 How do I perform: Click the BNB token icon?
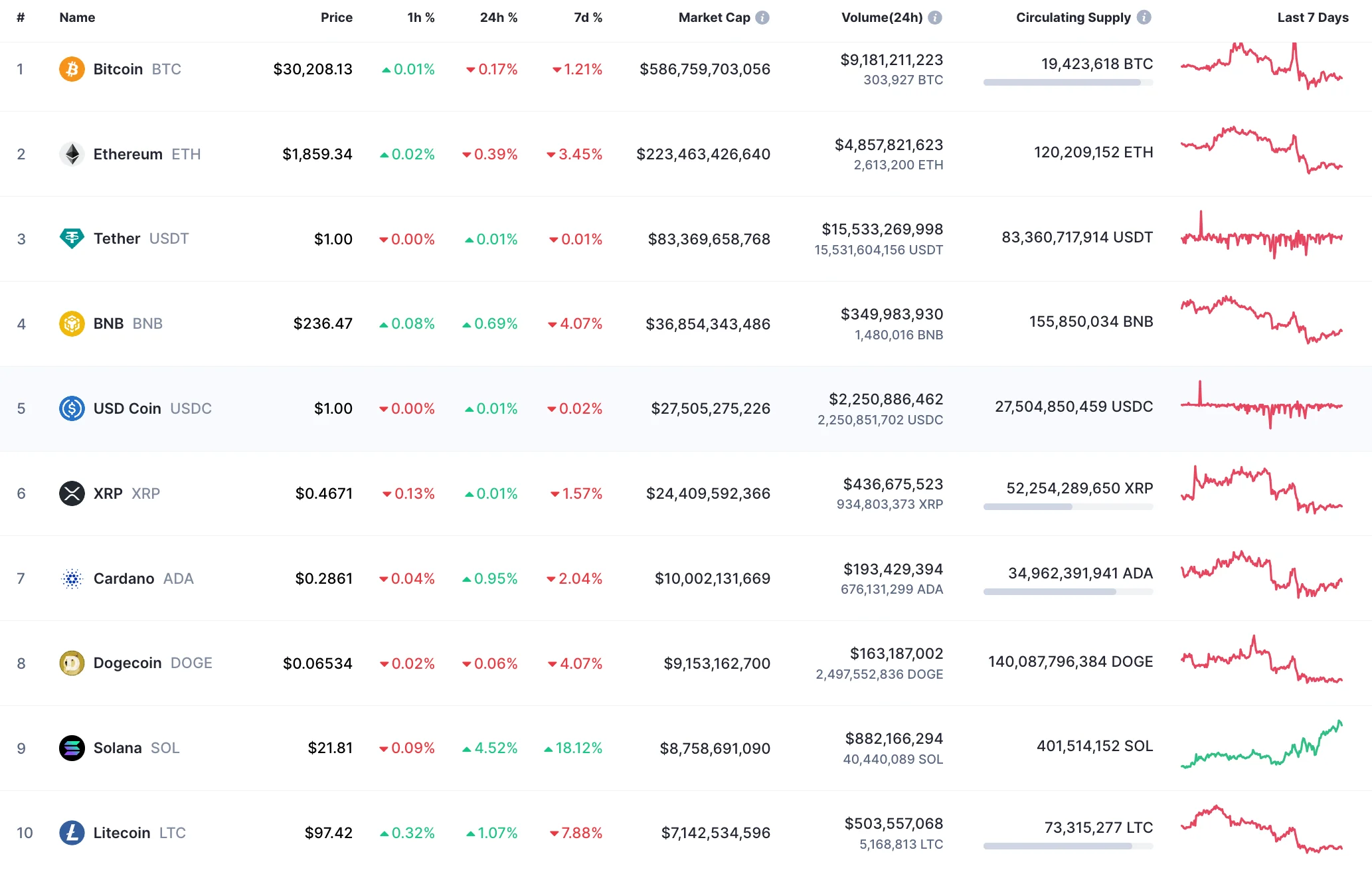(x=72, y=323)
